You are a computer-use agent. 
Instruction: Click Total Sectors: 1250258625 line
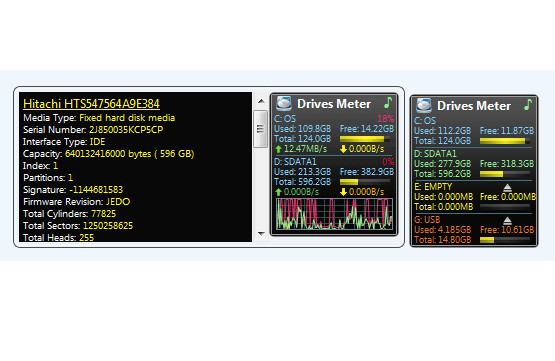[78, 226]
